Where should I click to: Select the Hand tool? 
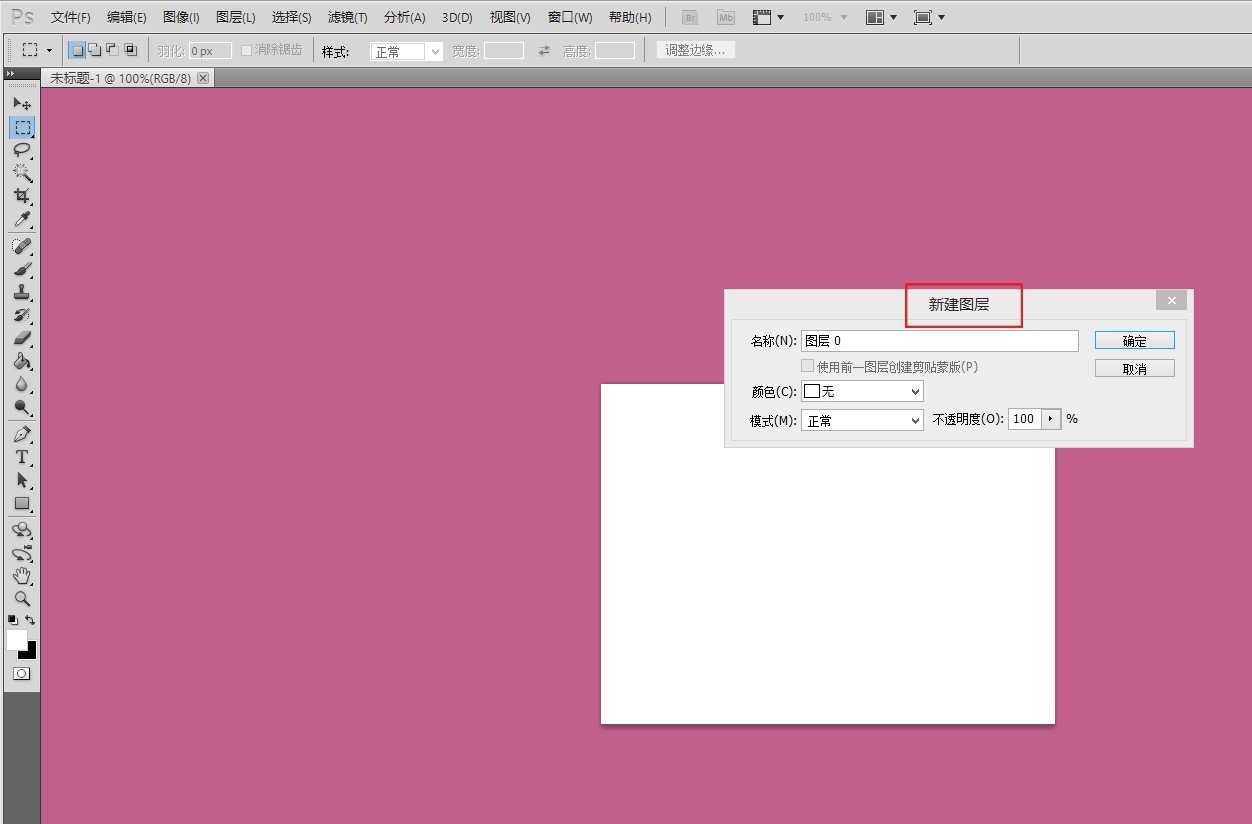coord(21,576)
